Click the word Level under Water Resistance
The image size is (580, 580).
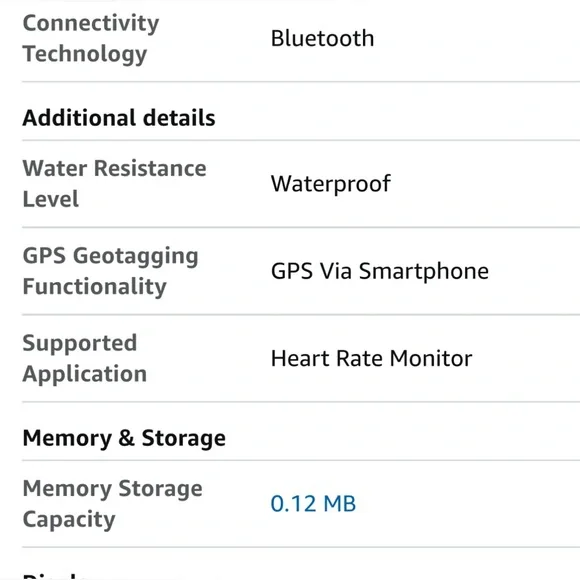click(51, 199)
